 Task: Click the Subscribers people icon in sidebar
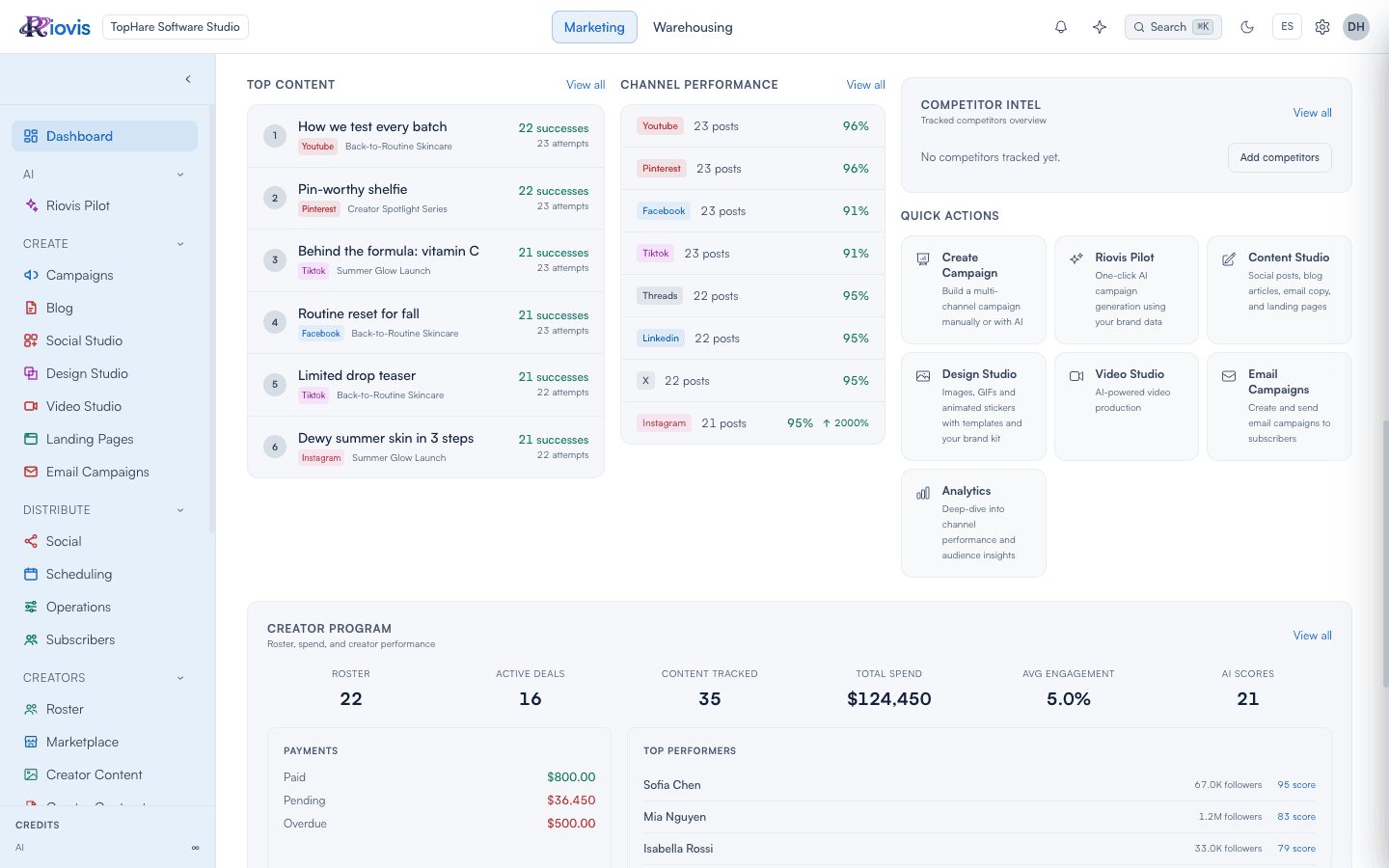(31, 639)
